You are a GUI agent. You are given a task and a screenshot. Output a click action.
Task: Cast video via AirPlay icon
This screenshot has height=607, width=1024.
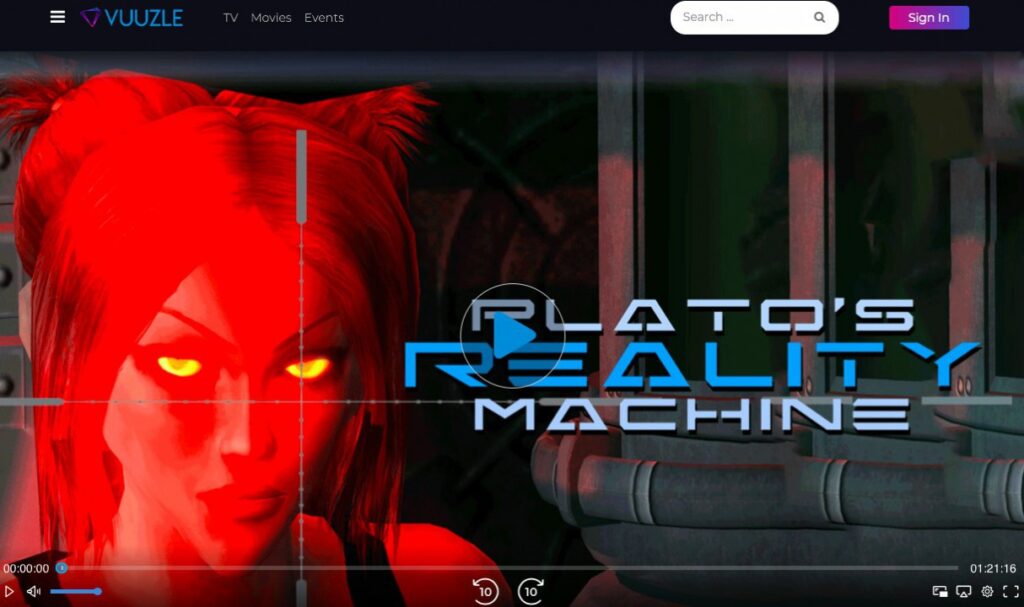[x=964, y=592]
